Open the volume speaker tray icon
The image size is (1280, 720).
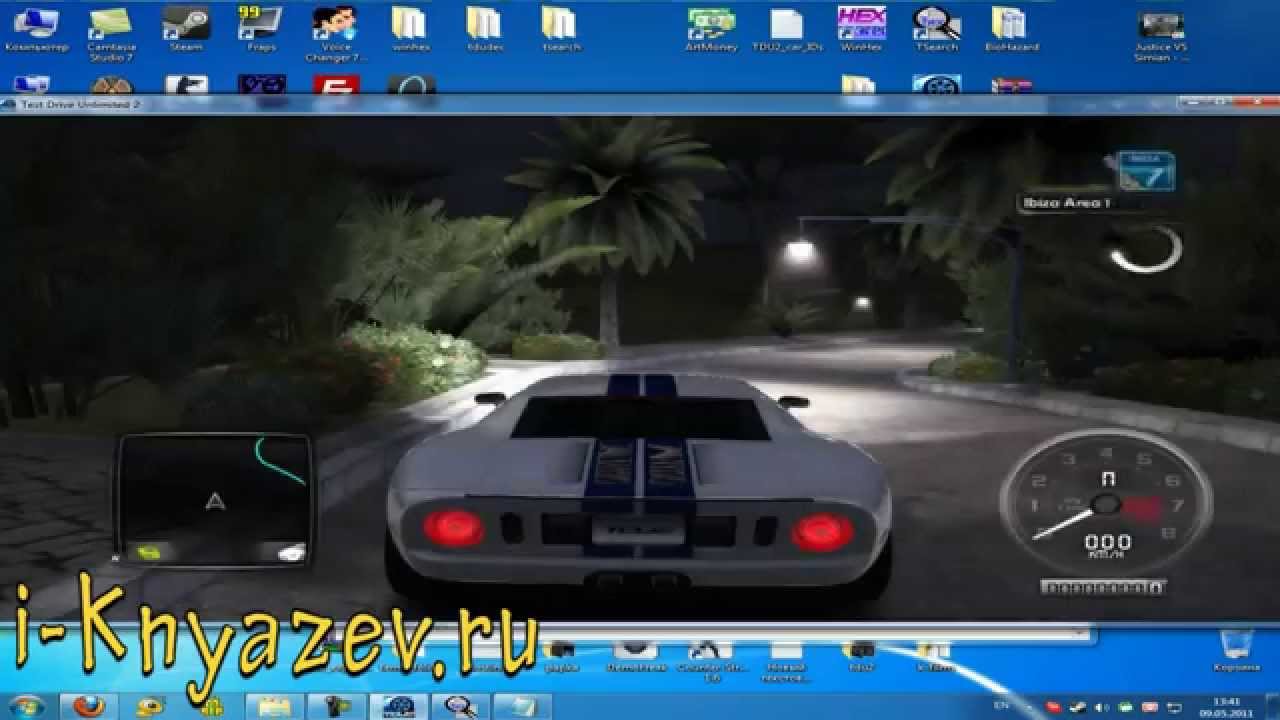(x=1102, y=706)
